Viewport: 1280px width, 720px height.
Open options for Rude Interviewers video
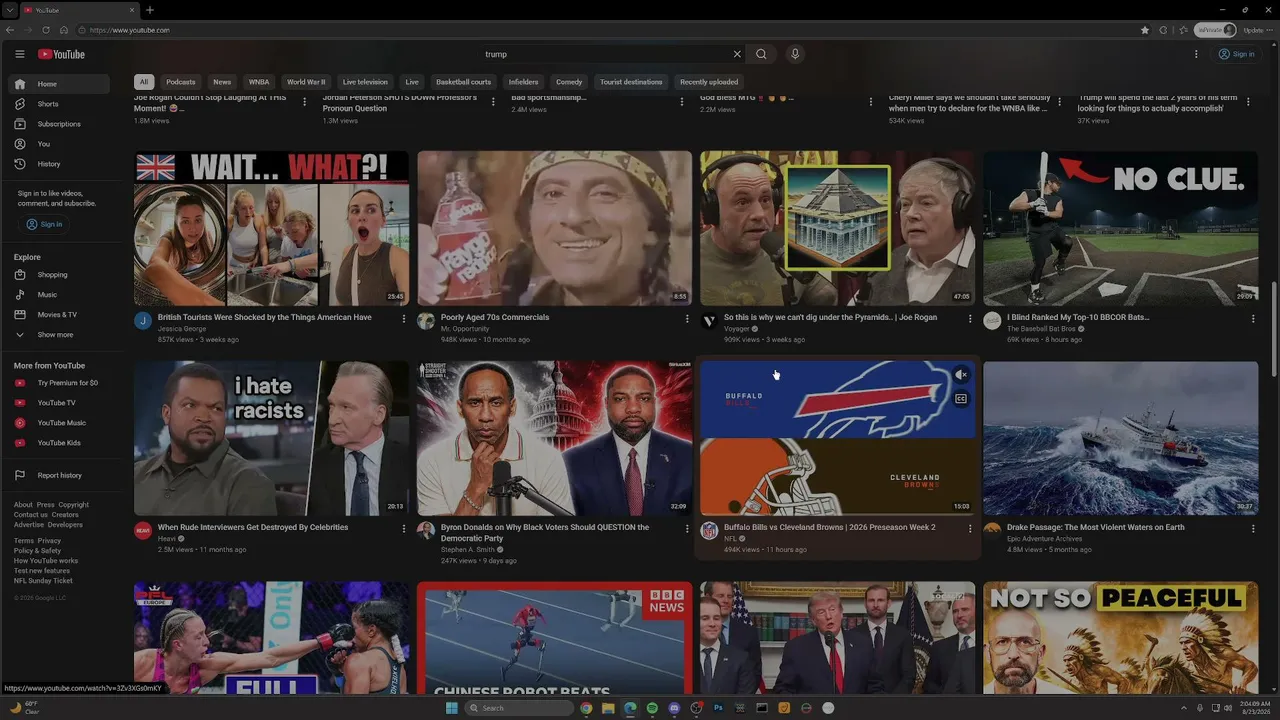(x=404, y=529)
